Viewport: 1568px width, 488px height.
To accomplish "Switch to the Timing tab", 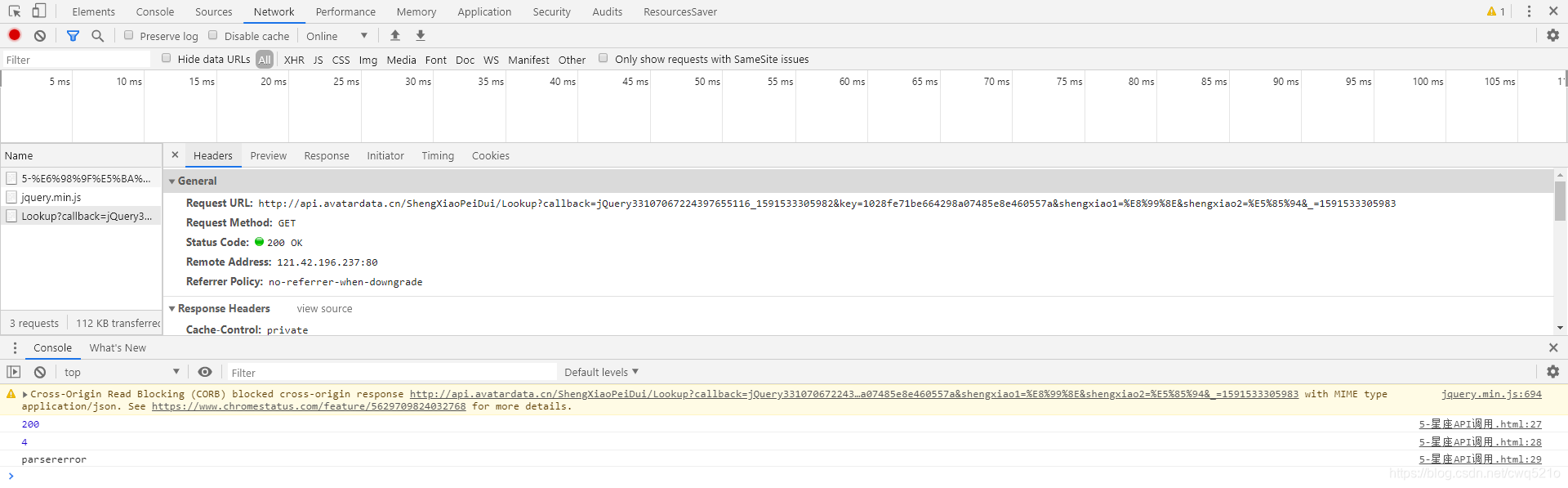I will (x=438, y=155).
